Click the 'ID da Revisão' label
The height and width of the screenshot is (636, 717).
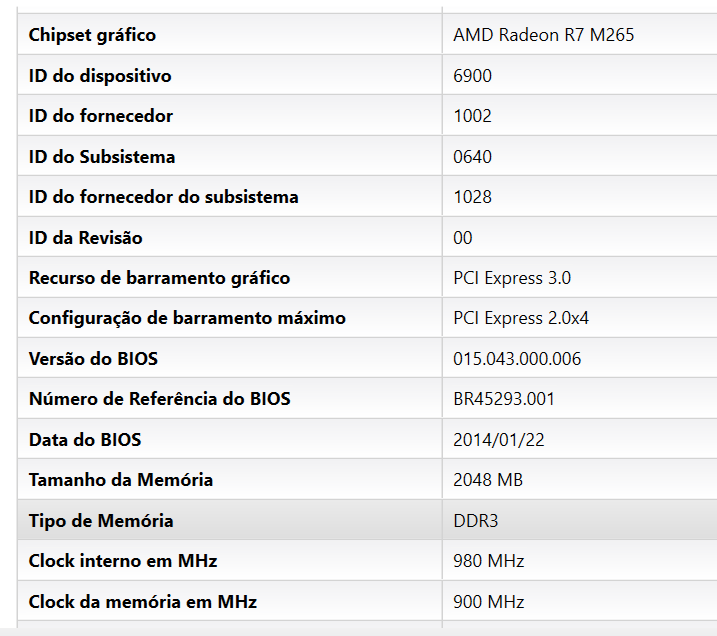86,238
